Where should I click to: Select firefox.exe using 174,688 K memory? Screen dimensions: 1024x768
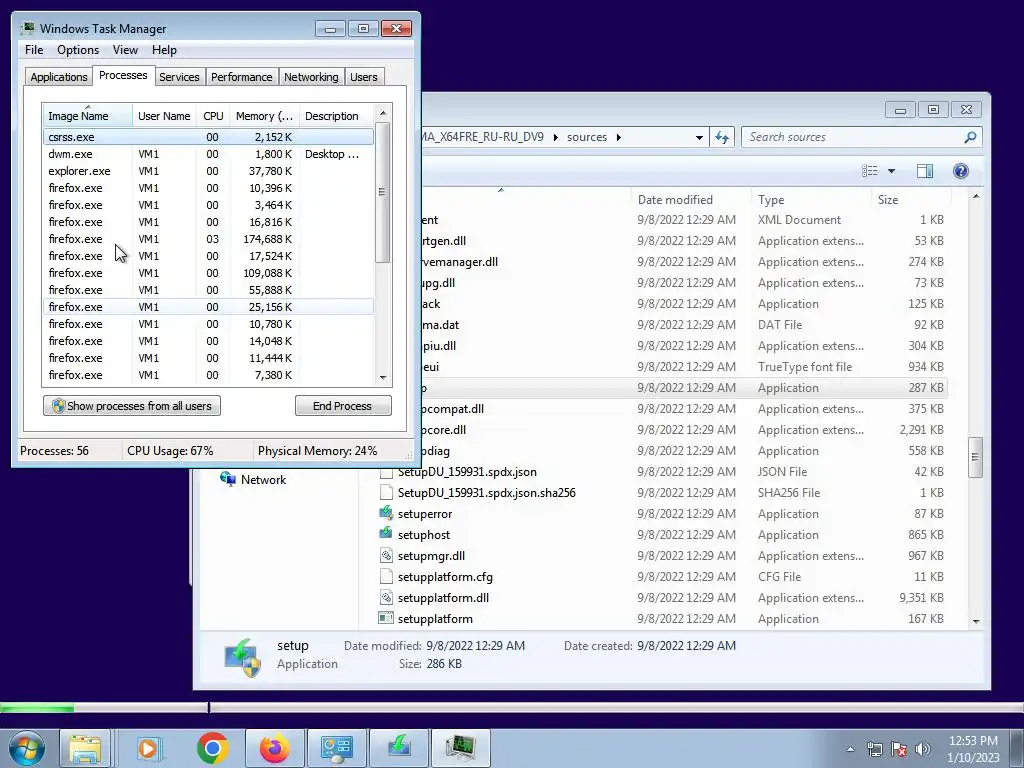click(208, 239)
